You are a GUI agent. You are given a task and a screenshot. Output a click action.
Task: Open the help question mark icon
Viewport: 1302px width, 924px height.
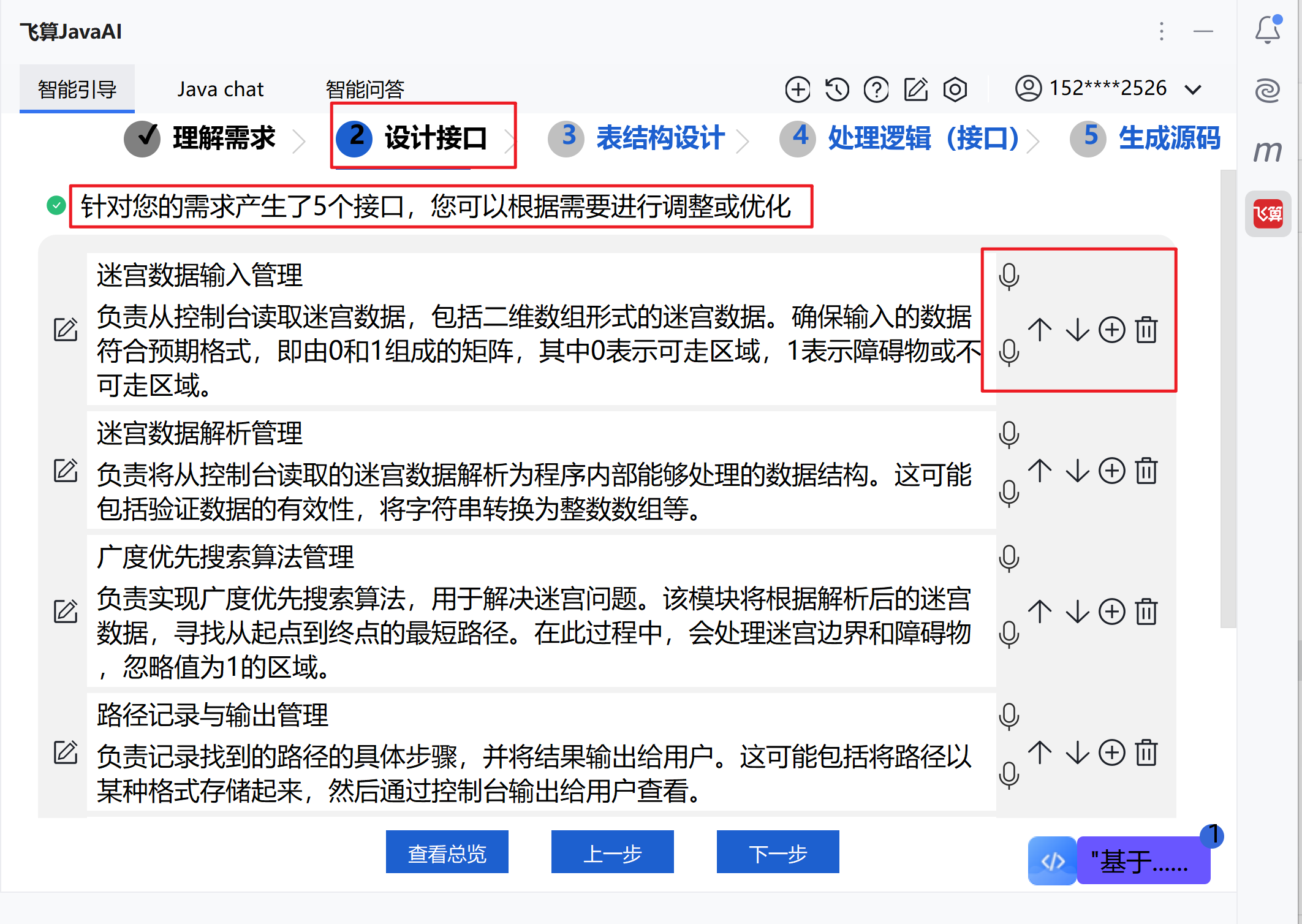click(876, 89)
